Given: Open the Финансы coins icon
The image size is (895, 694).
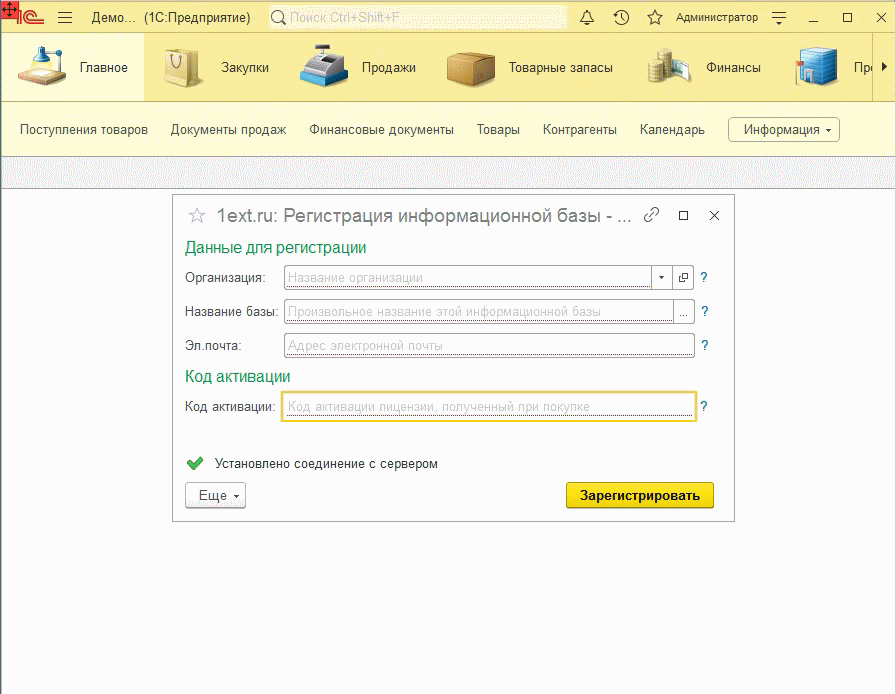Looking at the screenshot, I should point(665,66).
